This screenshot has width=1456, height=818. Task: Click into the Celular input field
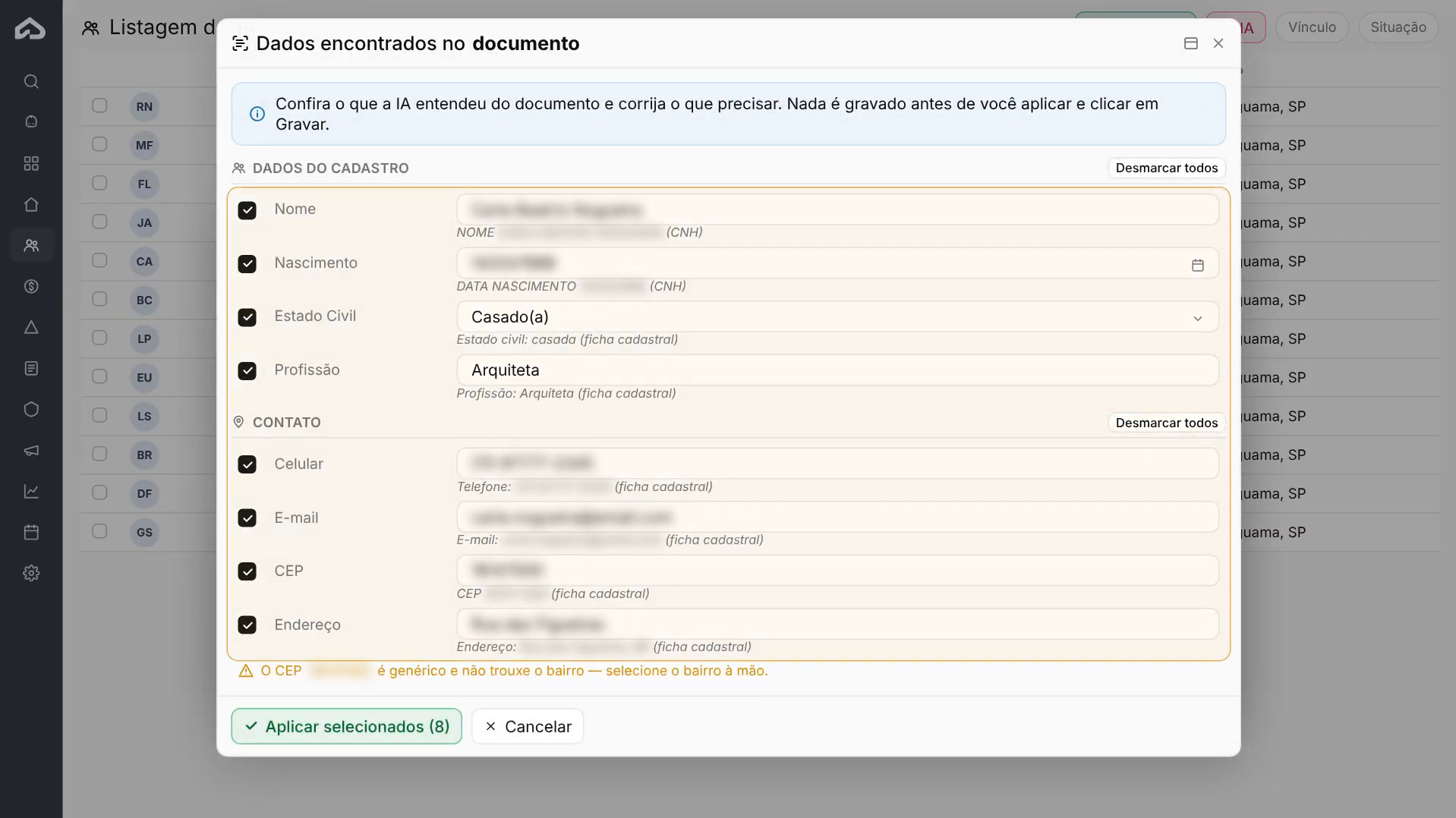(x=837, y=463)
